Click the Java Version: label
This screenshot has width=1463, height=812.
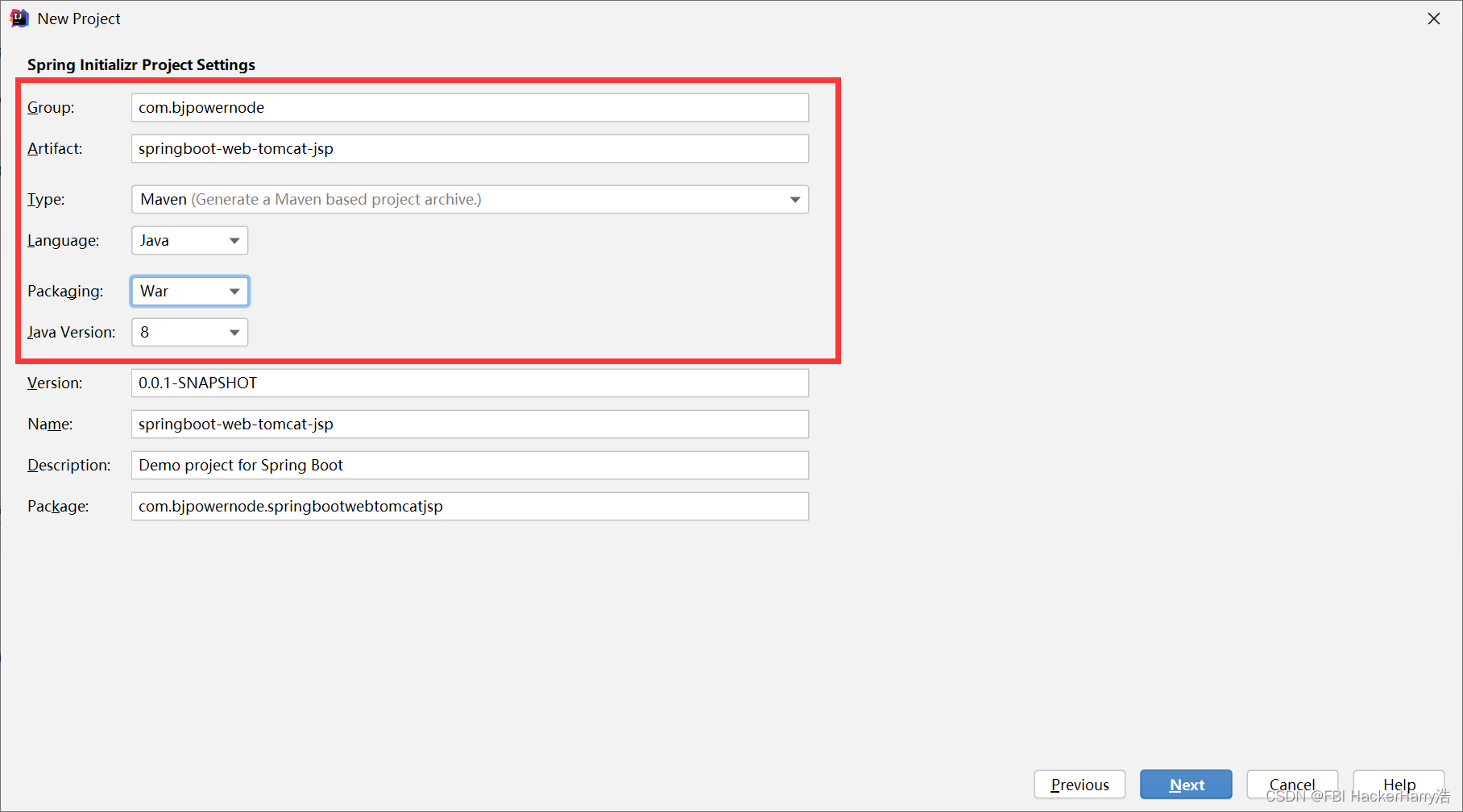tap(72, 332)
